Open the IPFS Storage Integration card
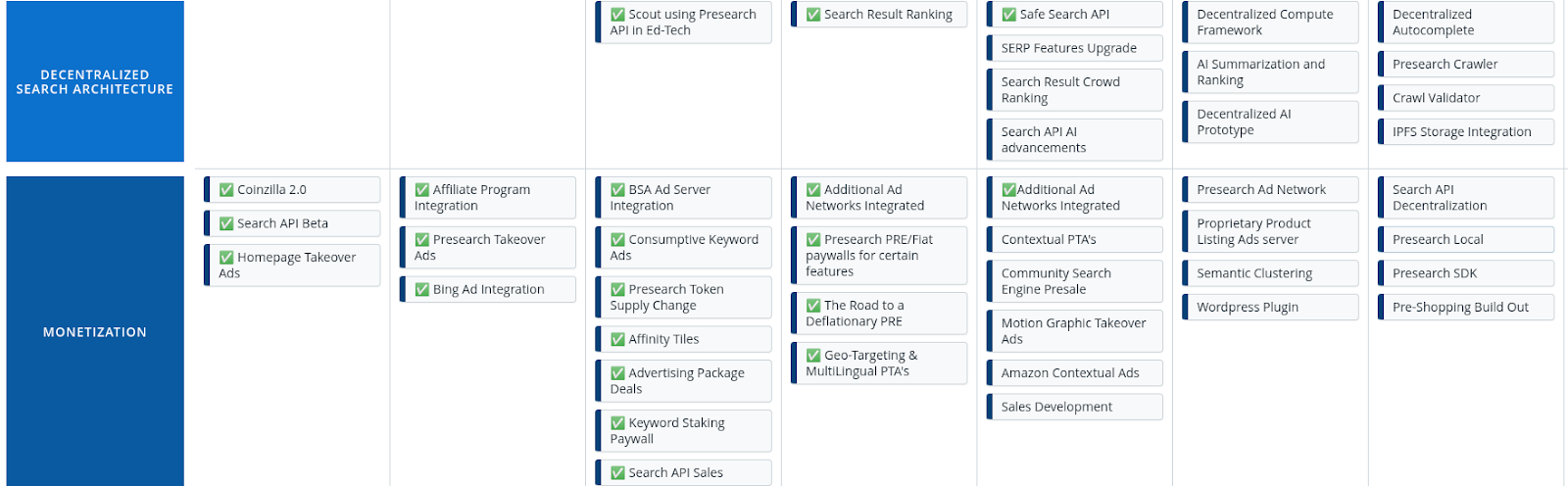The width and height of the screenshot is (1568, 486). (1466, 131)
